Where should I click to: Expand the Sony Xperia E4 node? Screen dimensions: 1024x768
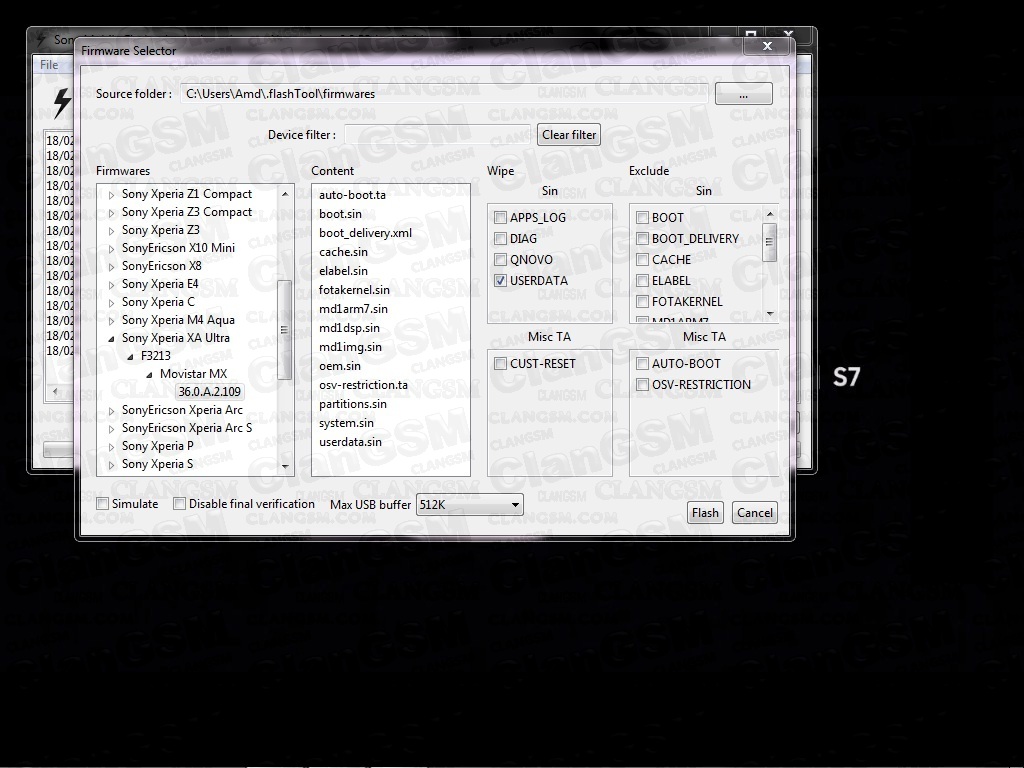pos(112,285)
